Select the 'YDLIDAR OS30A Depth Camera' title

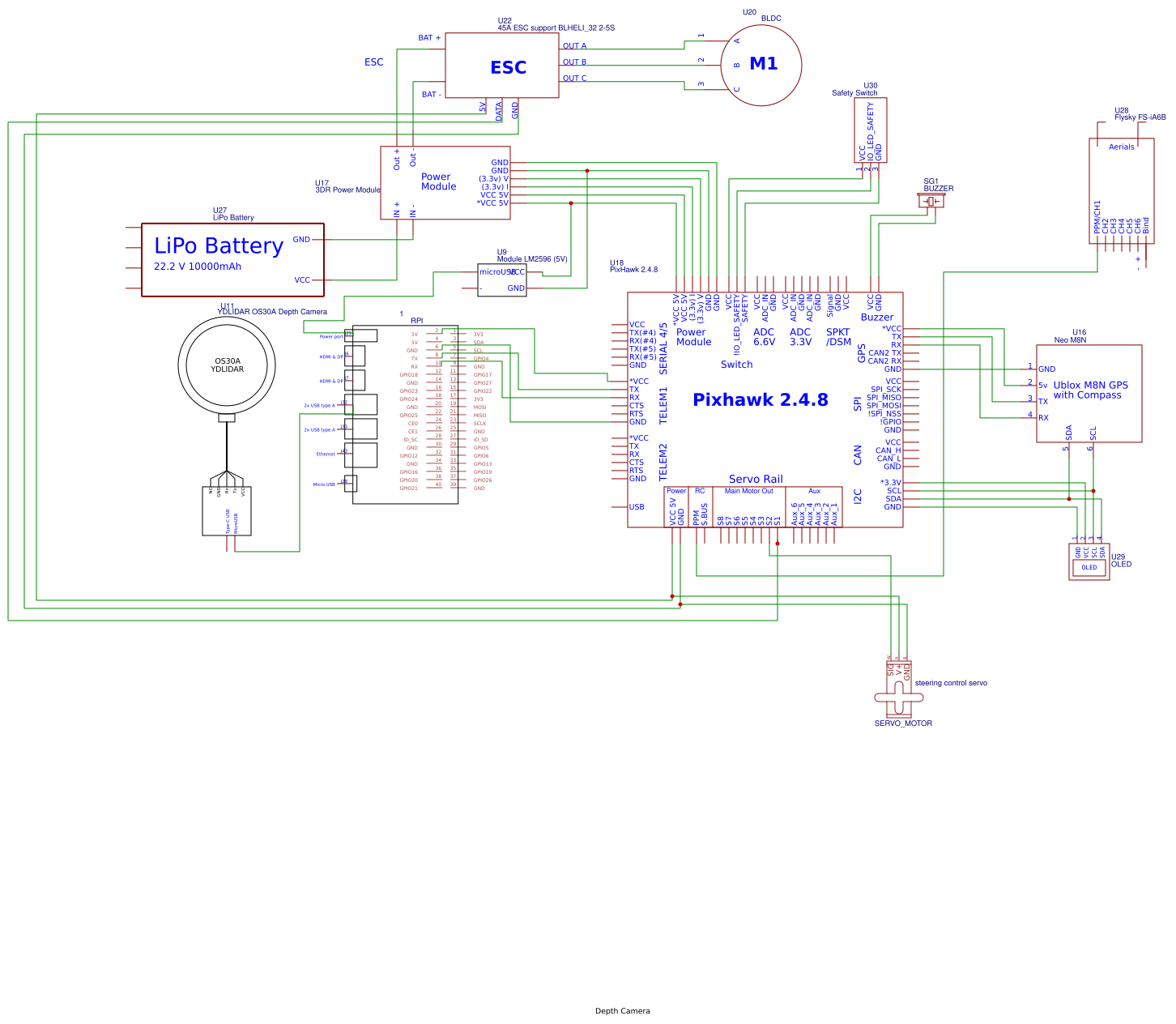(x=272, y=312)
